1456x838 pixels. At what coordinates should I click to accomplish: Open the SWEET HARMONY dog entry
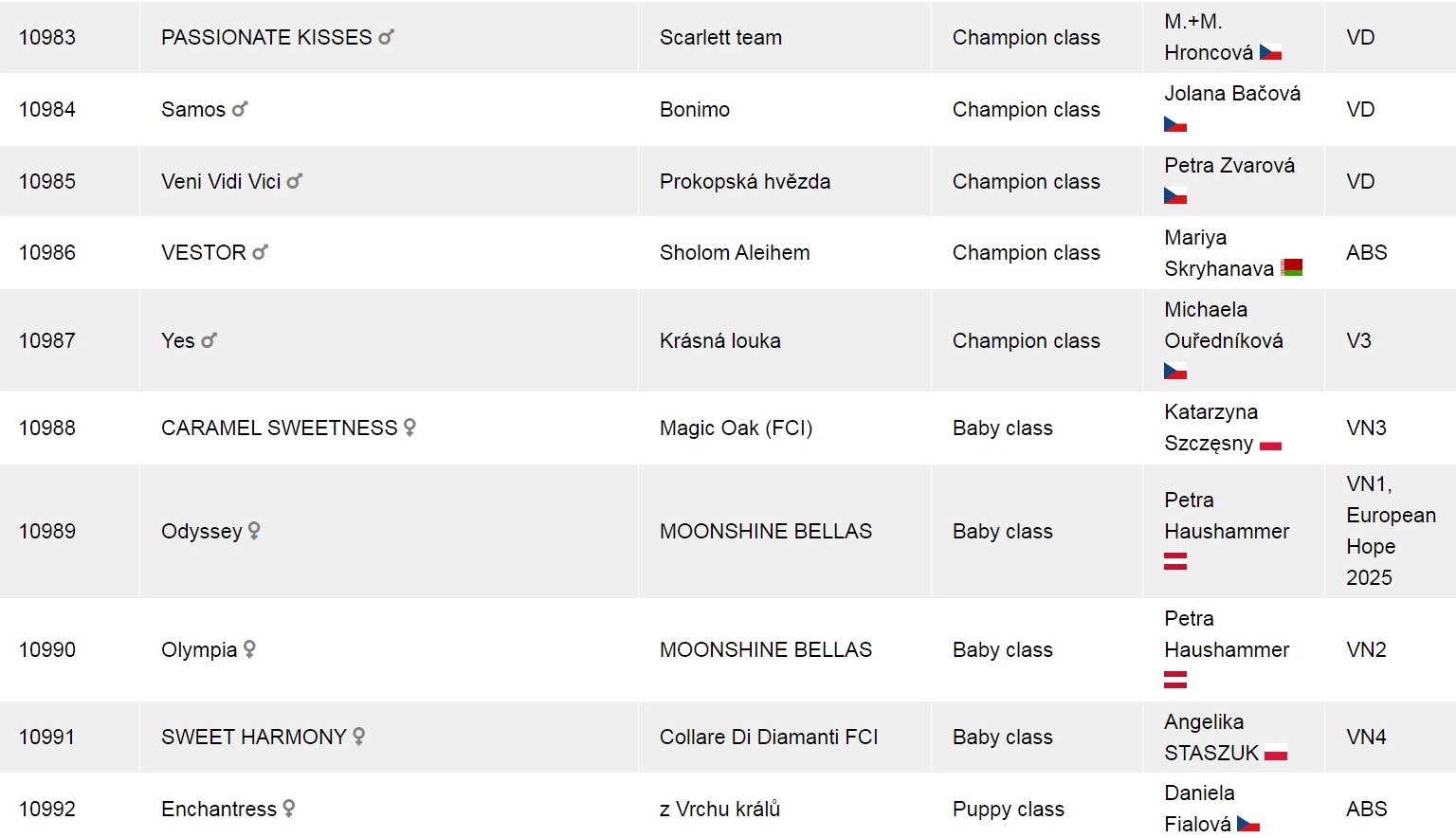coord(253,737)
